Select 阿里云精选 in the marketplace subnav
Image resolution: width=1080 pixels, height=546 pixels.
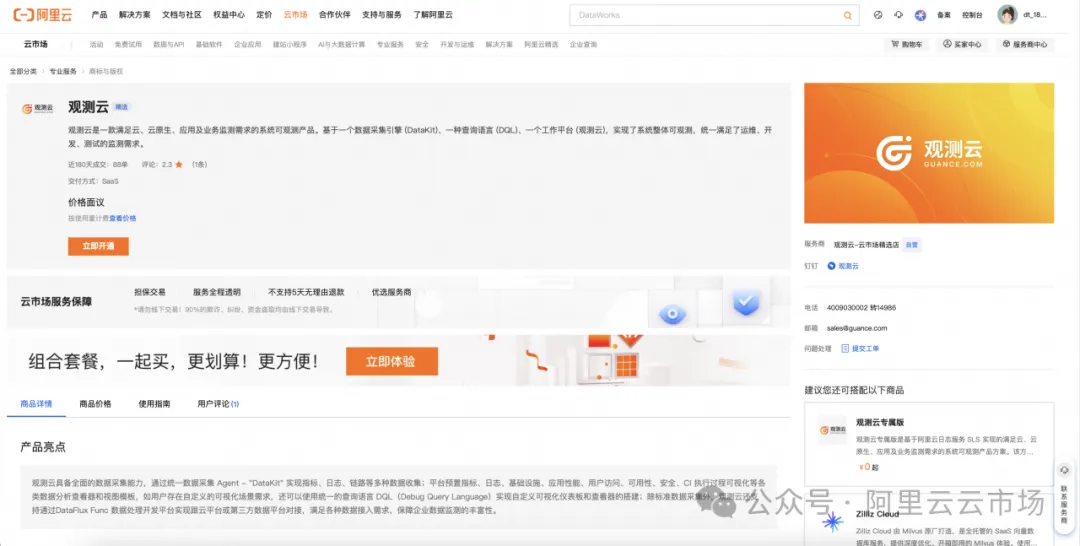[x=541, y=44]
